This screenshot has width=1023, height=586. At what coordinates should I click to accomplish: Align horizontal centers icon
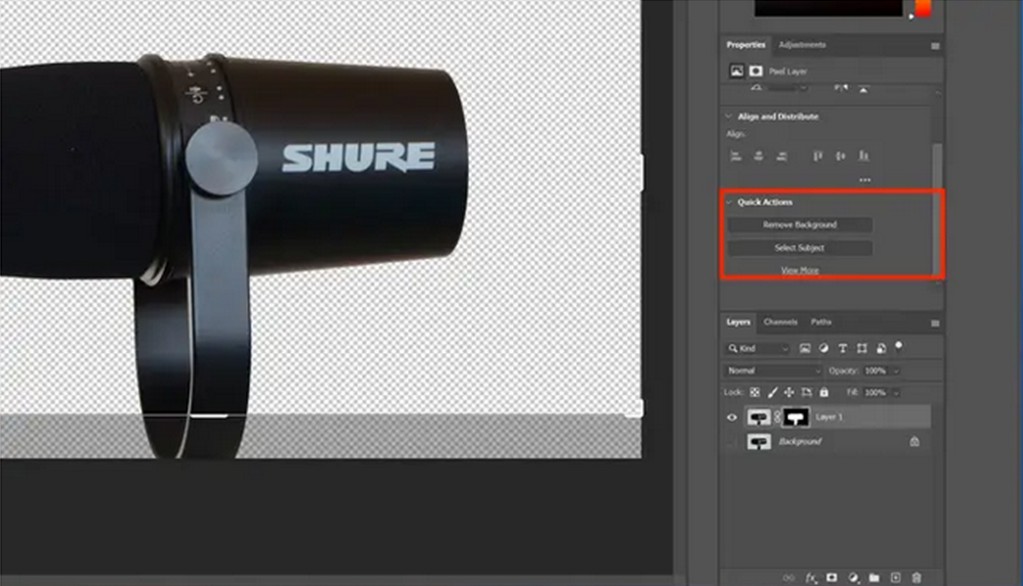(x=758, y=156)
